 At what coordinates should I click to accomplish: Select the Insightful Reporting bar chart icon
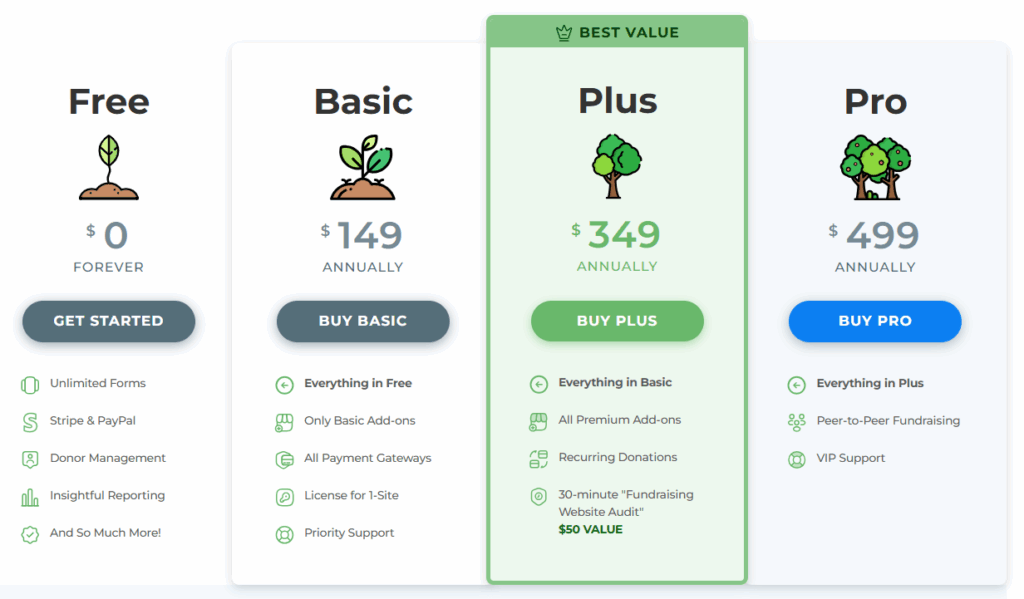coord(29,495)
